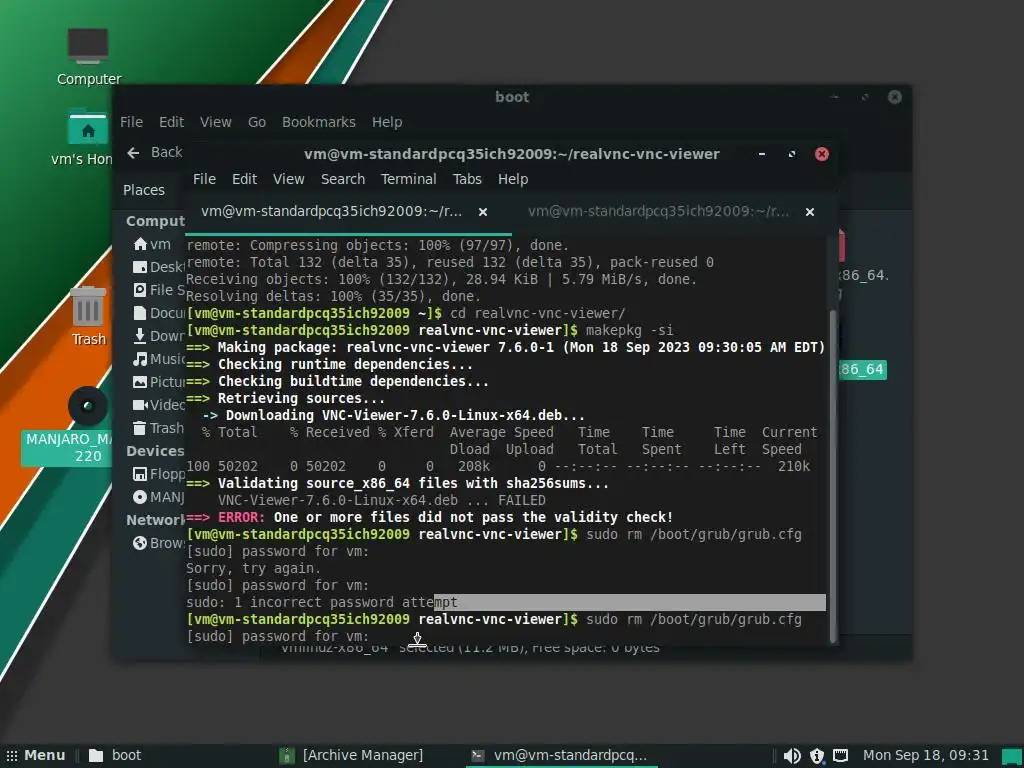Click Places selector in boot sidebar
This screenshot has width=1024, height=768.
(x=144, y=190)
